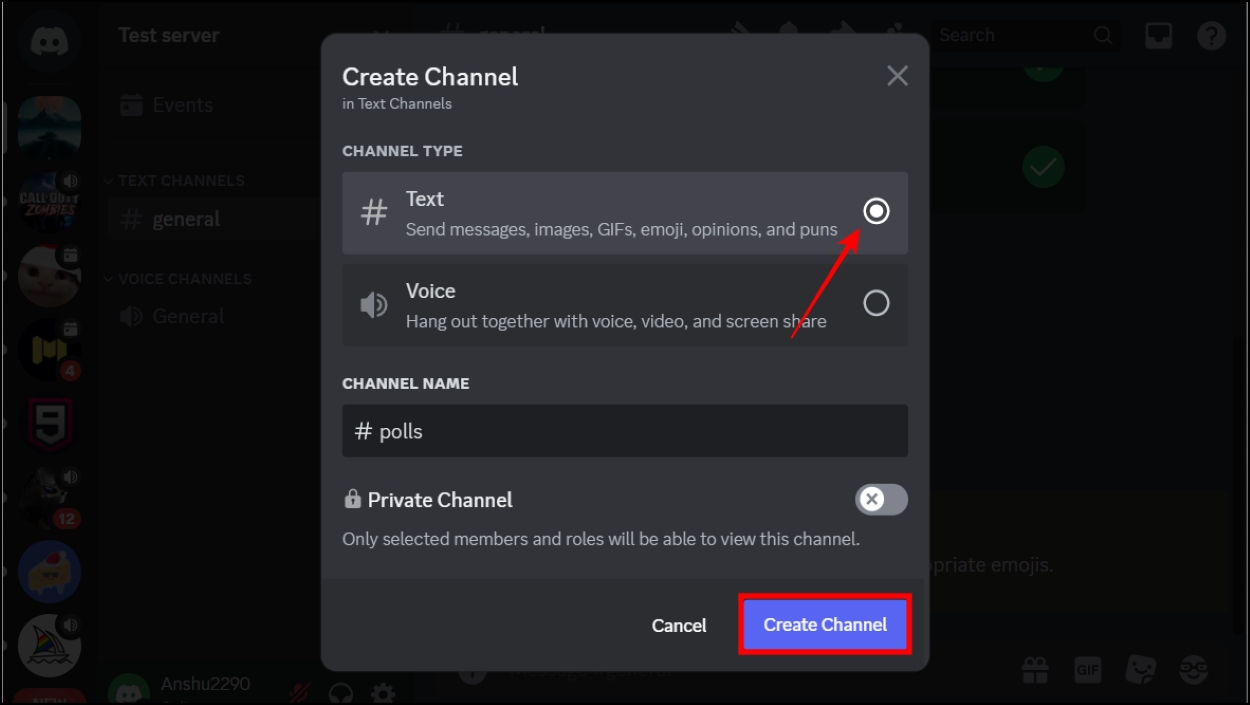The width and height of the screenshot is (1250, 705).
Task: Unmute the crossed-out microphone icon
Action: pos(299,692)
